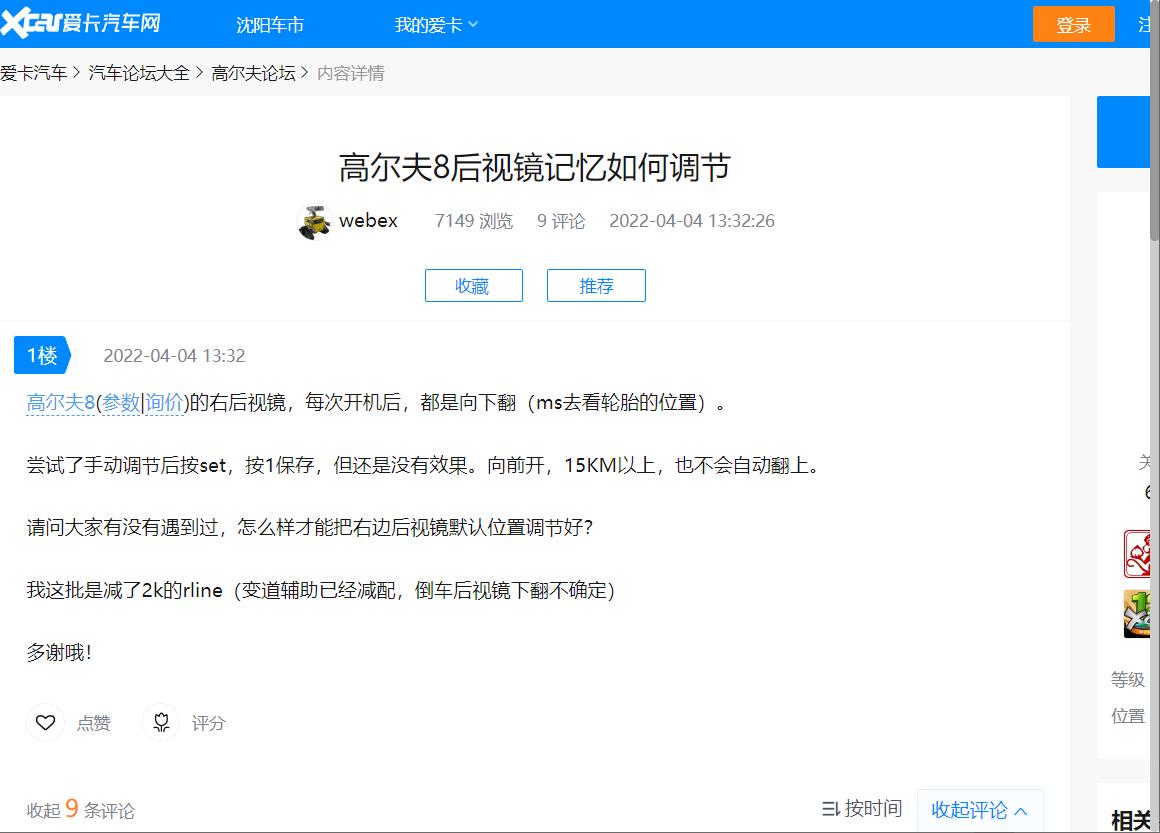
Task: Open 沈阳车市 in the top navigation
Action: tap(270, 24)
